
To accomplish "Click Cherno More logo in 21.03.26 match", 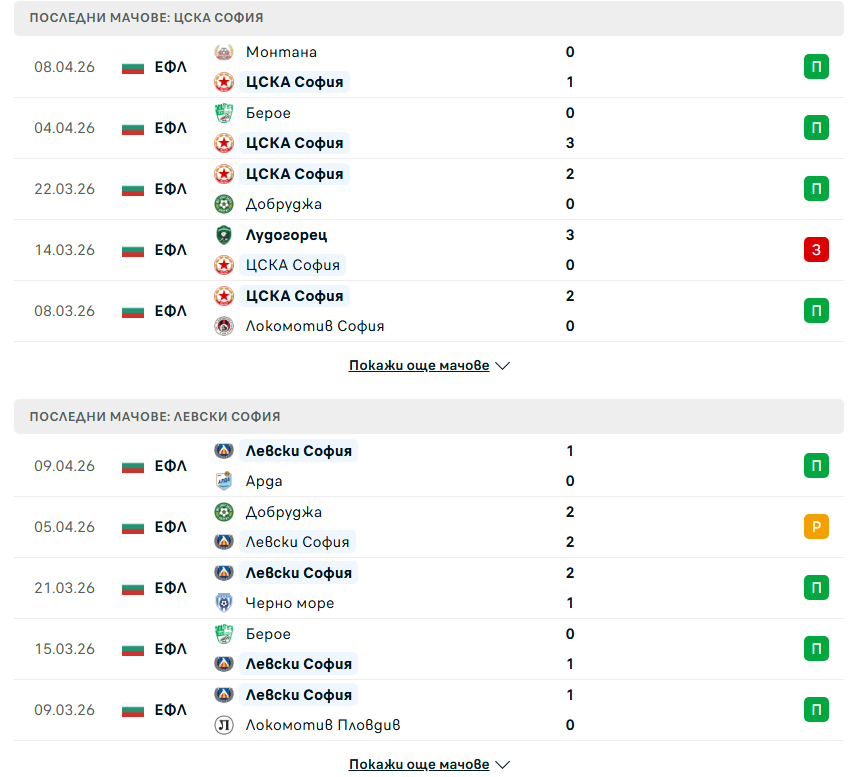I will [x=224, y=603].
